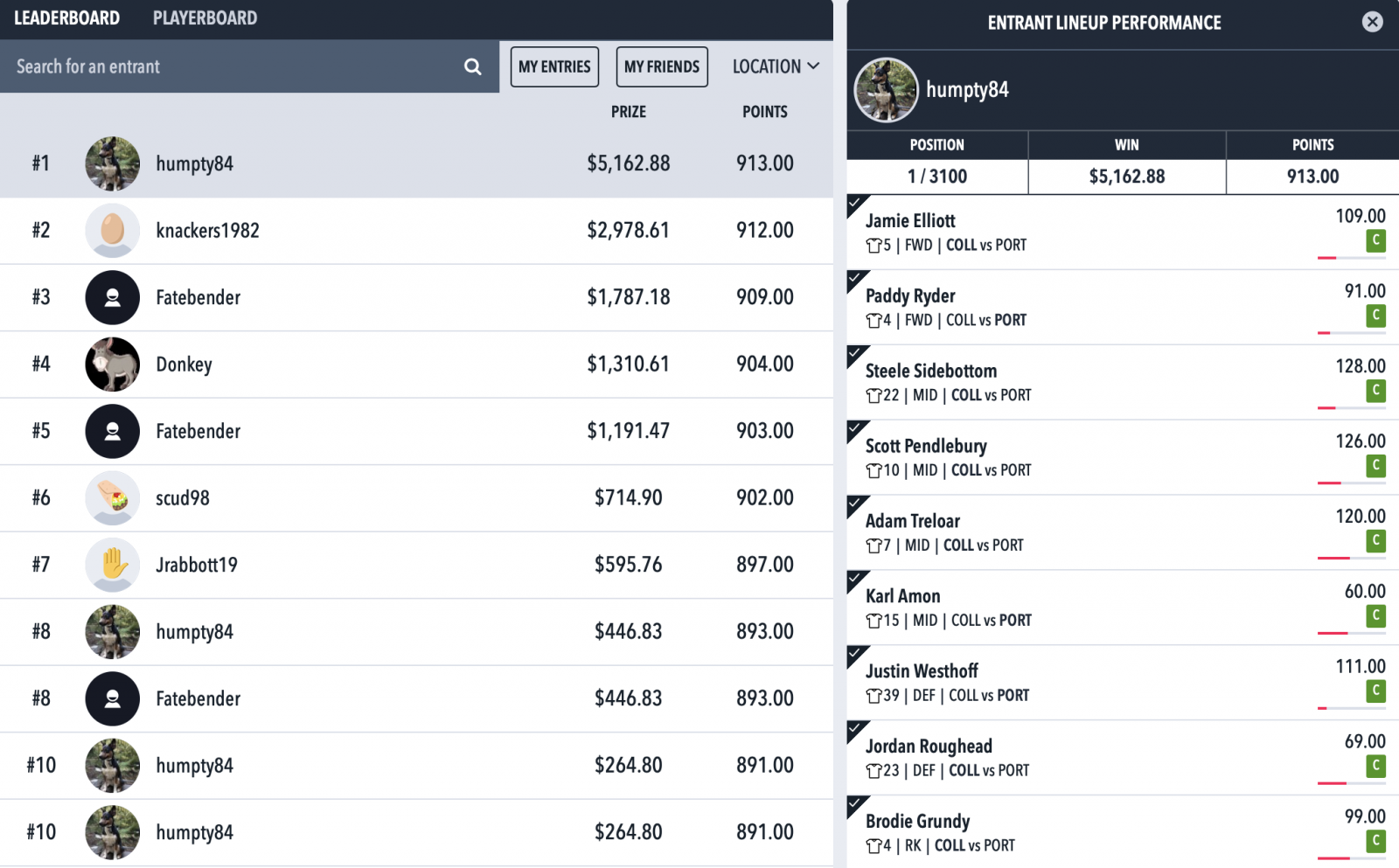Close the Entrant Lineup Performance panel

(x=1373, y=22)
